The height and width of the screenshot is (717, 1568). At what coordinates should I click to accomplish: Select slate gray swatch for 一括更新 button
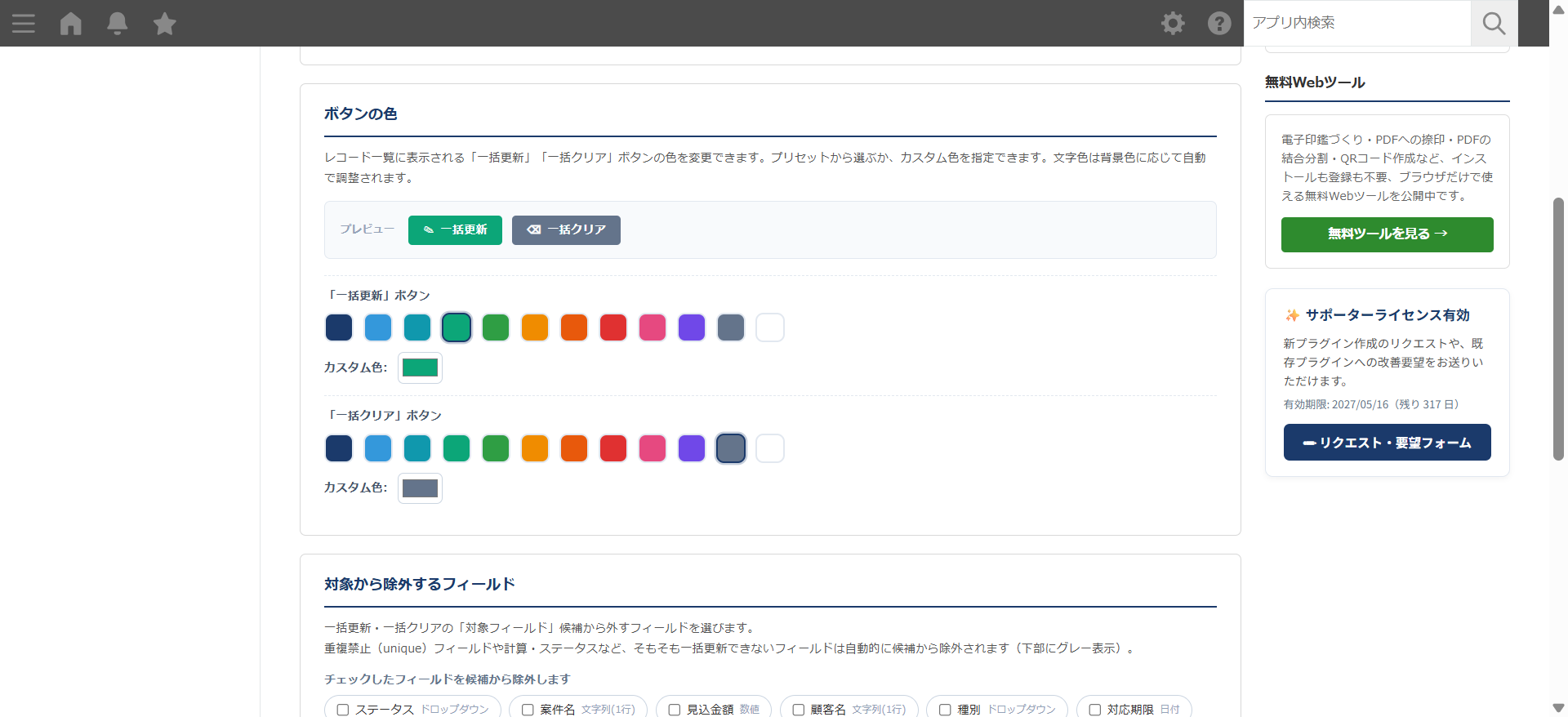click(x=731, y=327)
